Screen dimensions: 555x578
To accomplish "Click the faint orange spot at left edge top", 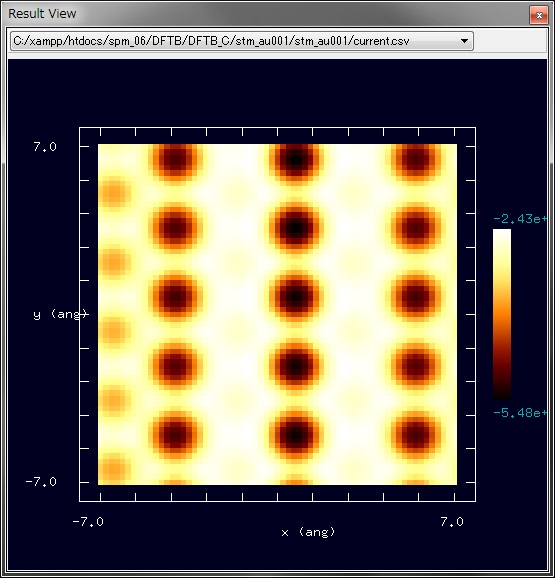I will [114, 192].
